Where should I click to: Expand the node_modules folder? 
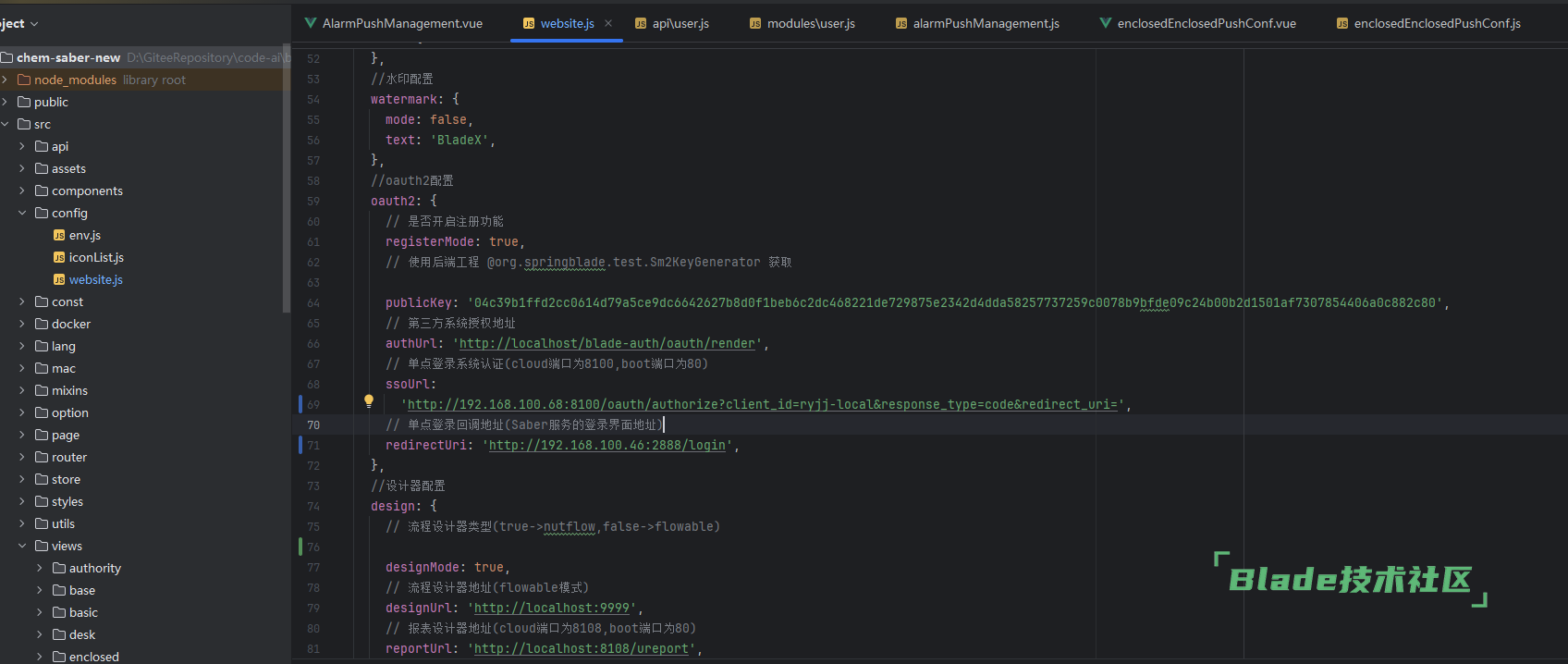coord(5,80)
